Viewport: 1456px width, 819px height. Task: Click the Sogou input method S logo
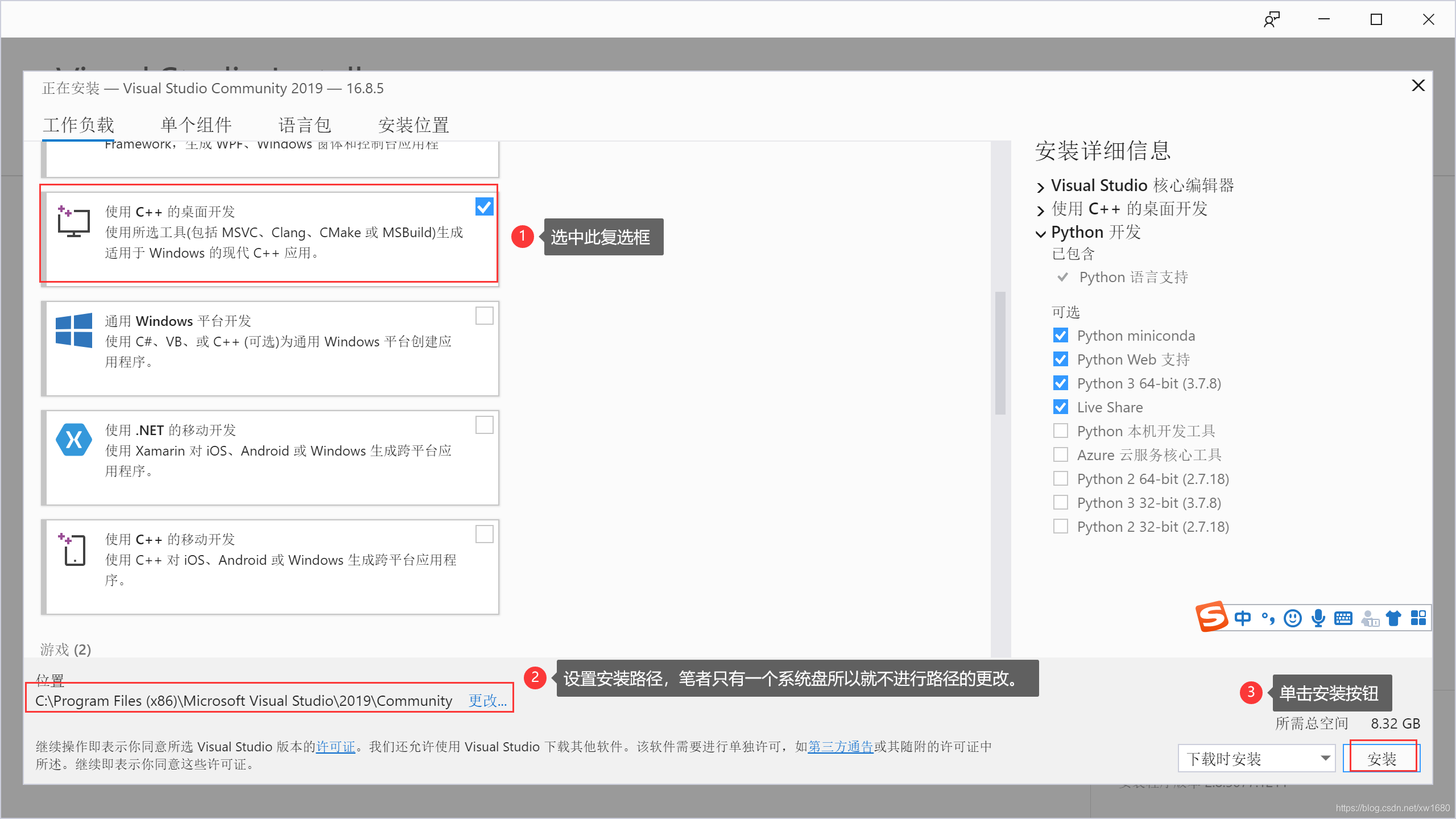[x=1211, y=617]
